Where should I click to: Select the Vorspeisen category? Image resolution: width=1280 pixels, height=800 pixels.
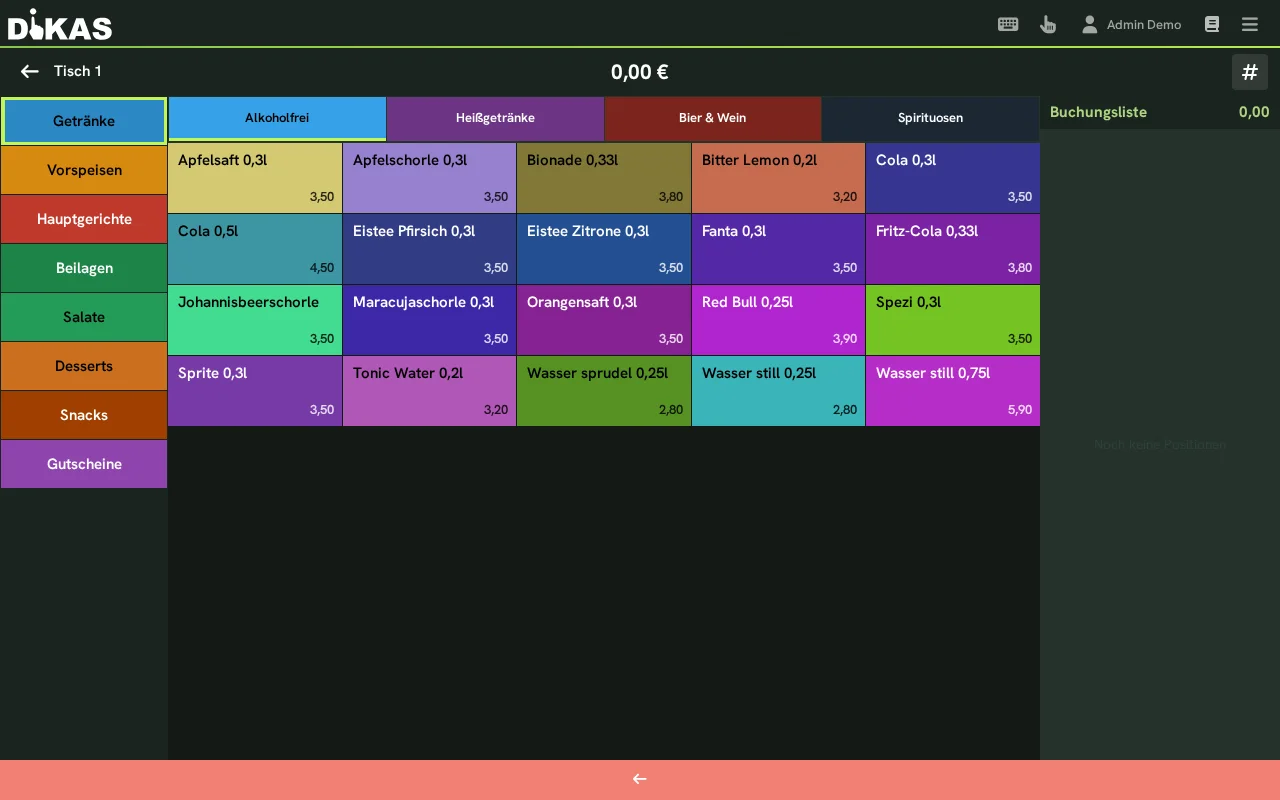[x=84, y=170]
